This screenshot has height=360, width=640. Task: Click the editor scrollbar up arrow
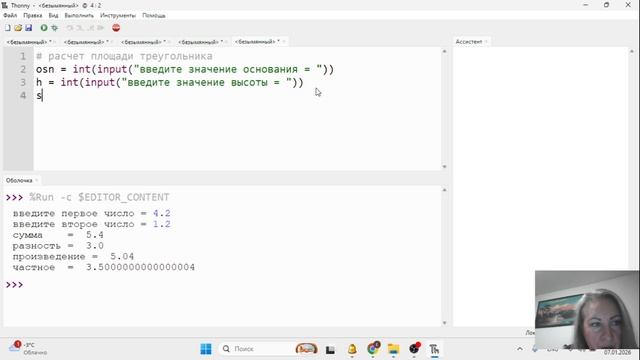[444, 51]
